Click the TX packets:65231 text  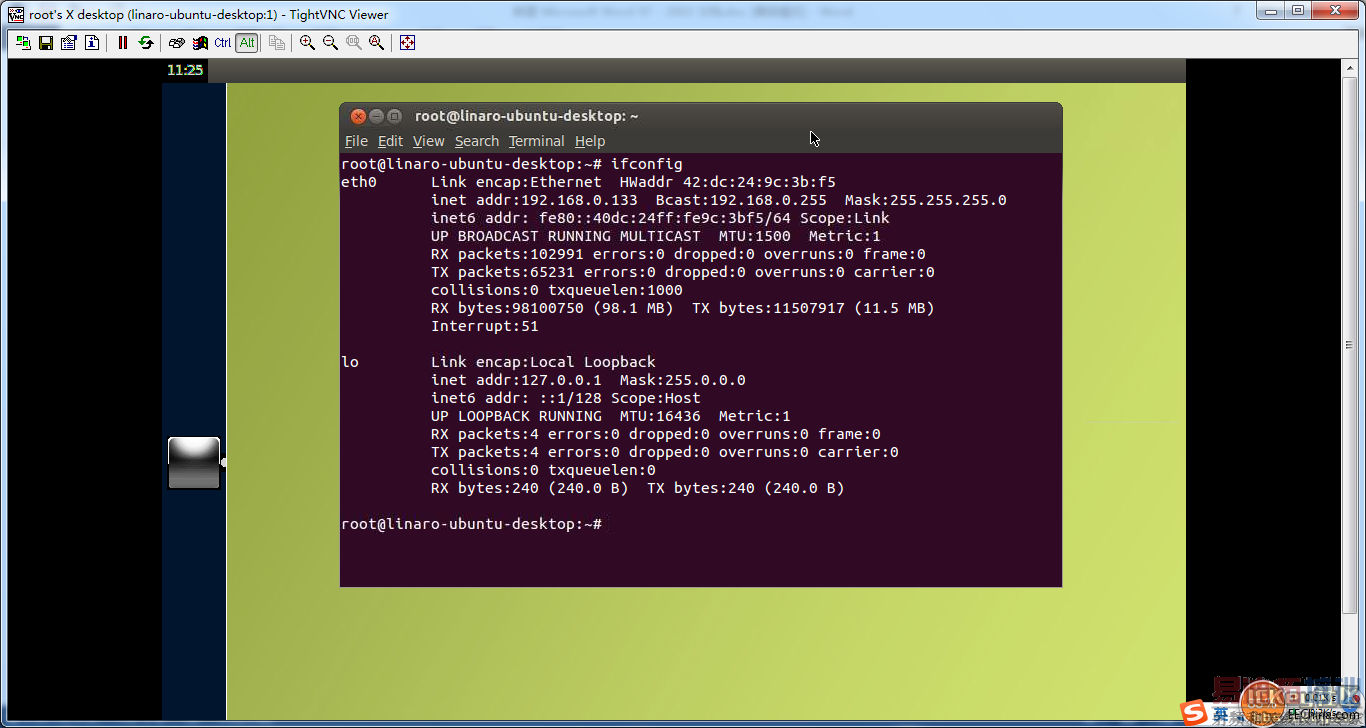(503, 272)
